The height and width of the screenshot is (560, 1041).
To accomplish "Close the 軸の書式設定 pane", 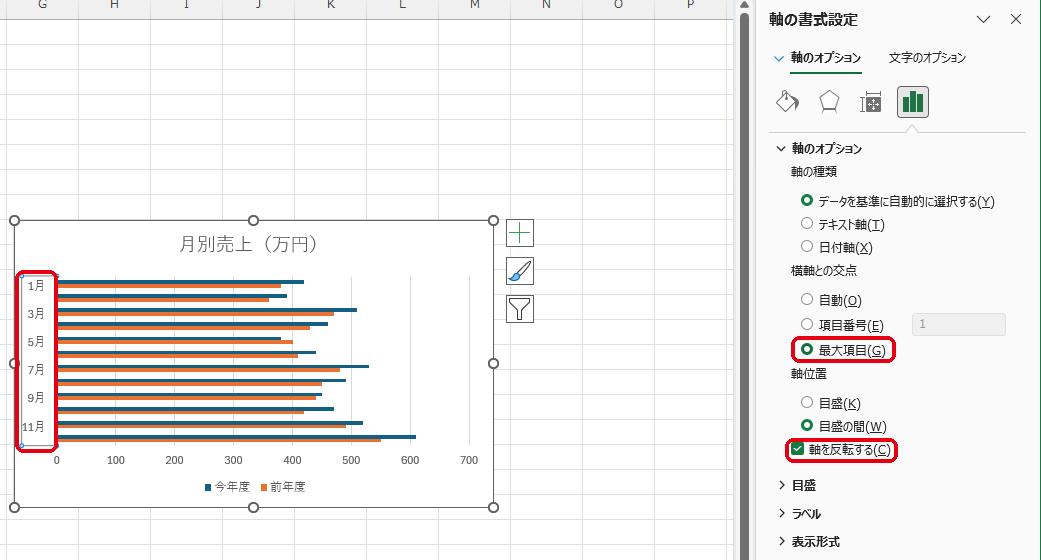I will click(x=1016, y=19).
